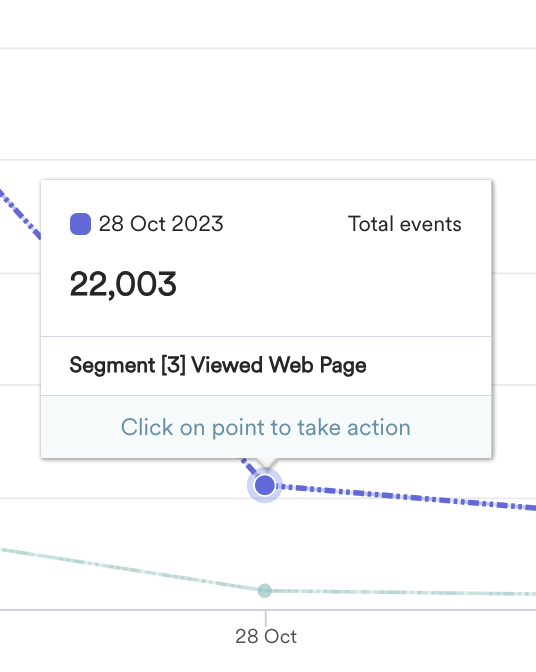536x672 pixels.
Task: Click the '28 Oct 2023' tooltip date
Action: (161, 224)
